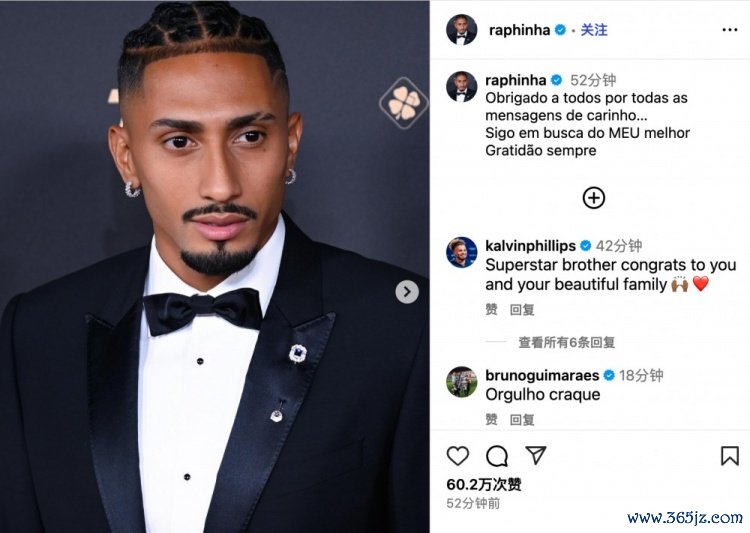Open three-dot more options menu
The height and width of the screenshot is (533, 750).
pos(730,30)
